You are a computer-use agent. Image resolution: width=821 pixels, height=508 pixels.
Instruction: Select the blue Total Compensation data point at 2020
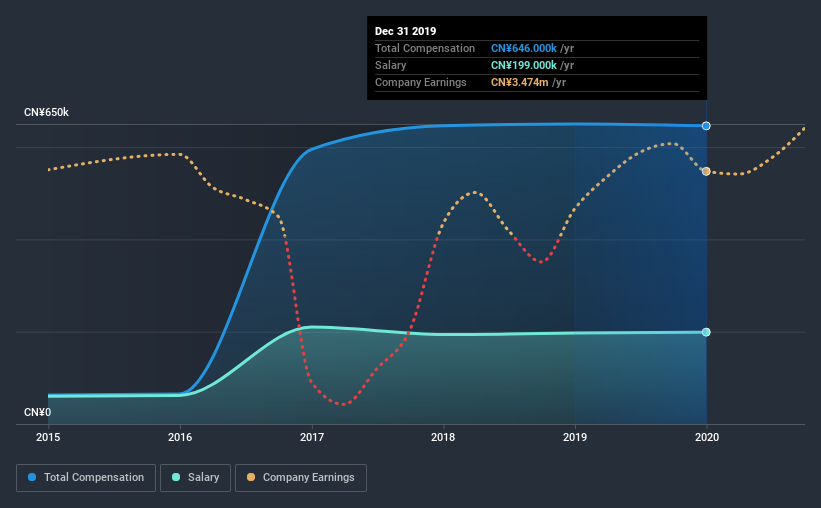(x=706, y=126)
